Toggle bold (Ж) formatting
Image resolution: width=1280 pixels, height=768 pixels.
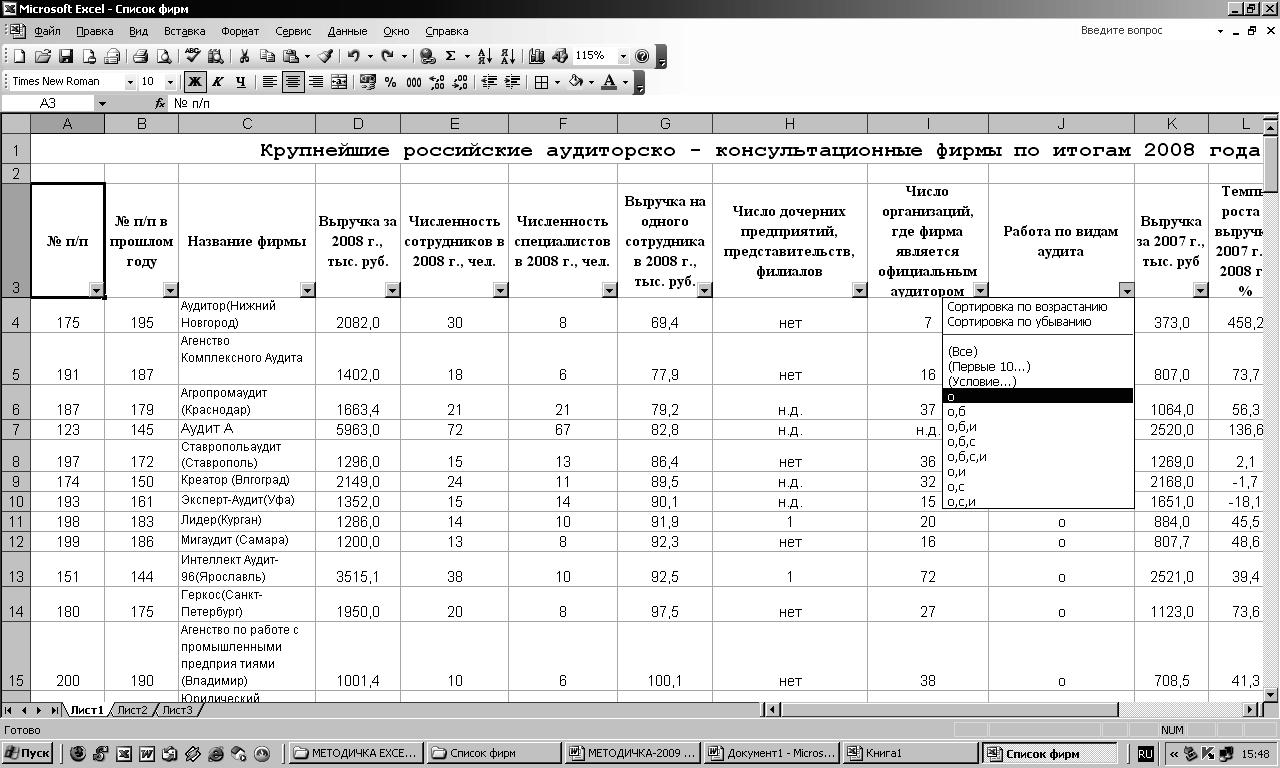click(x=195, y=82)
